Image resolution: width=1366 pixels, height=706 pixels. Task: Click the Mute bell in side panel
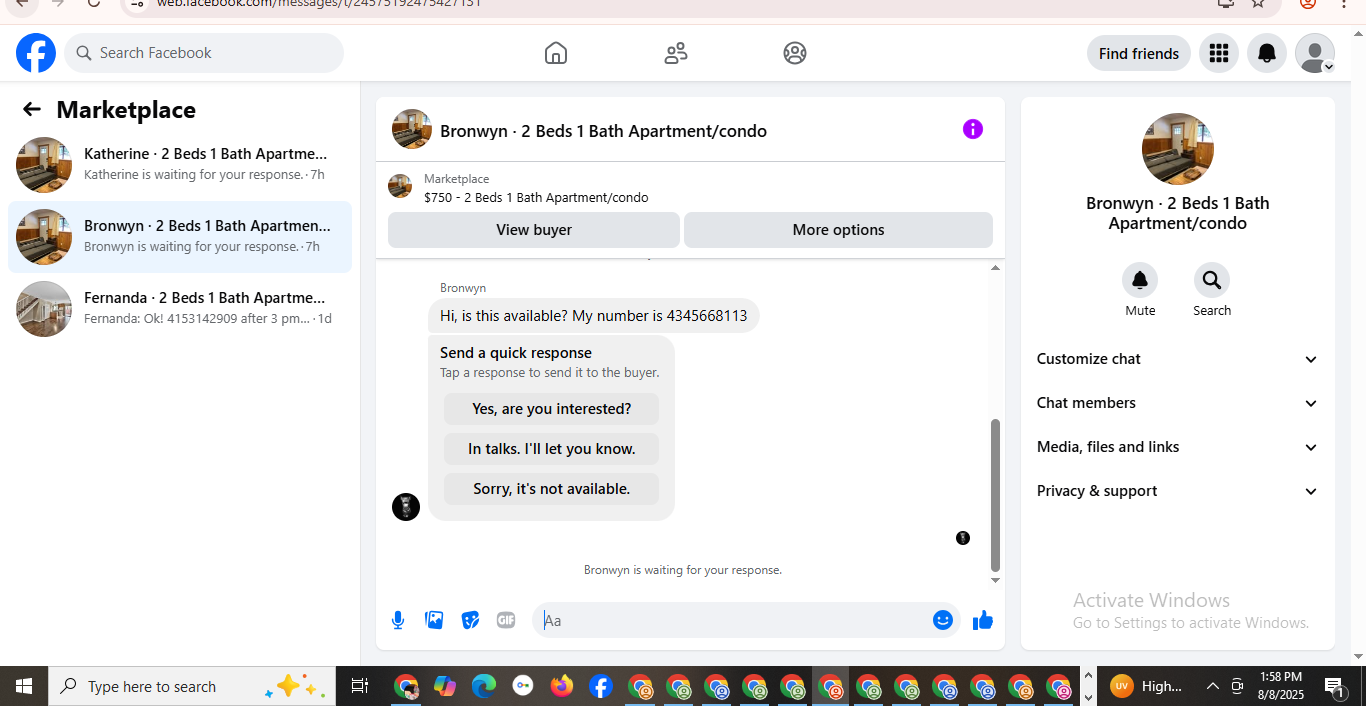(1140, 280)
